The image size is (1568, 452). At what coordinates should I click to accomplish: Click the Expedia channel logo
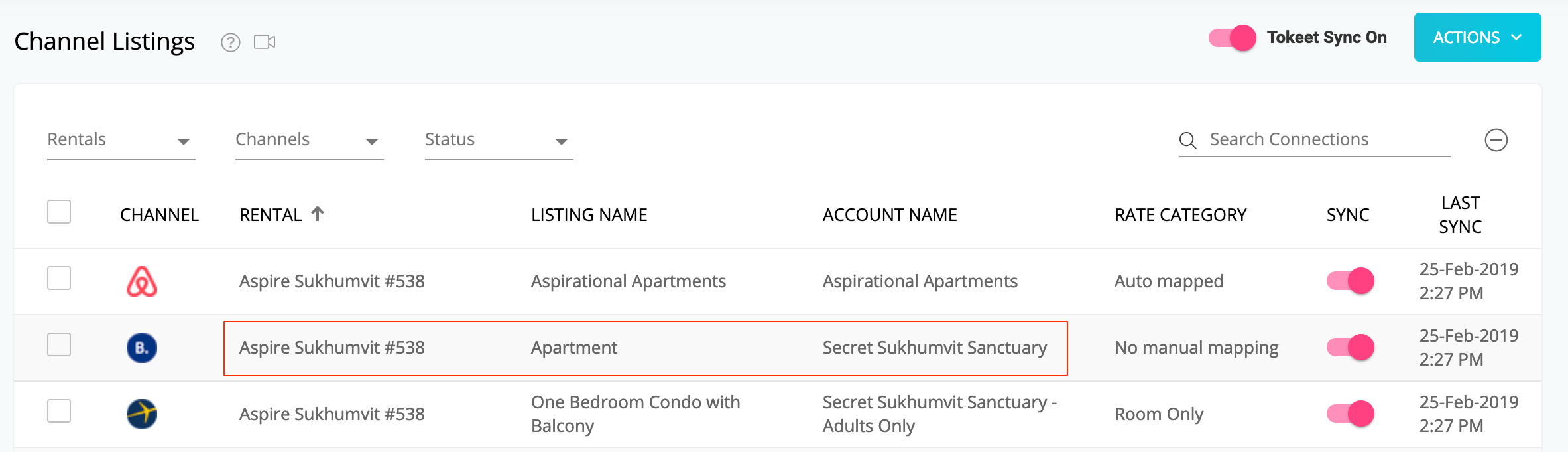pos(142,414)
